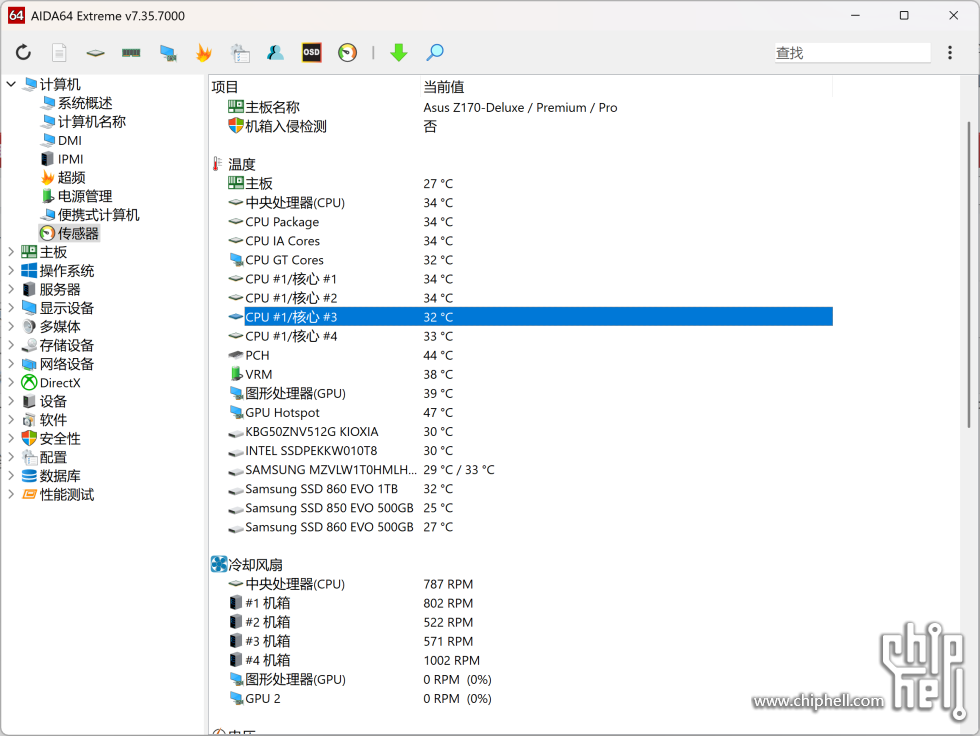Open the IPMI tree item
Image resolution: width=980 pixels, height=736 pixels.
[62, 159]
